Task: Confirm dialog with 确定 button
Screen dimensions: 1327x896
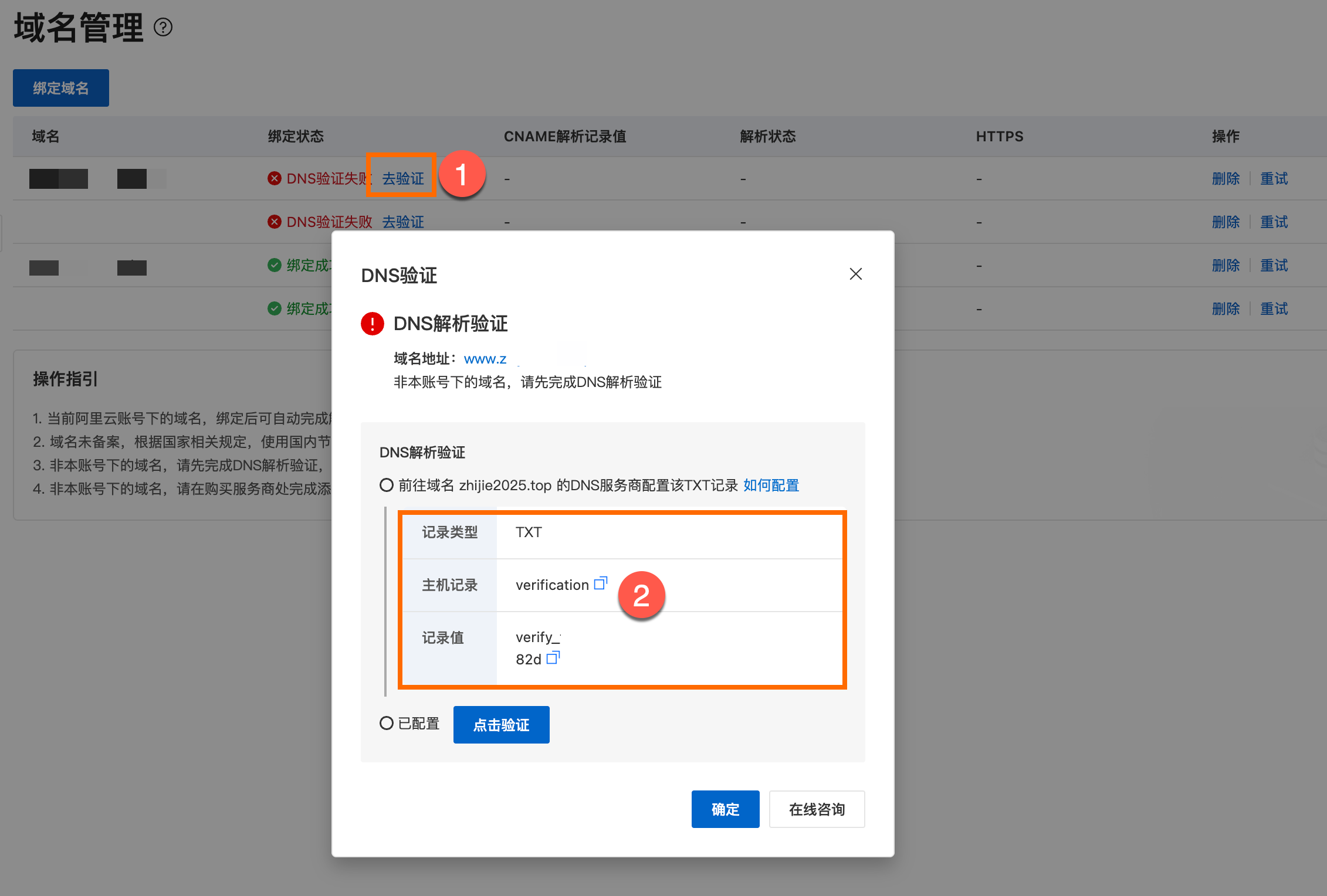Action: (725, 809)
